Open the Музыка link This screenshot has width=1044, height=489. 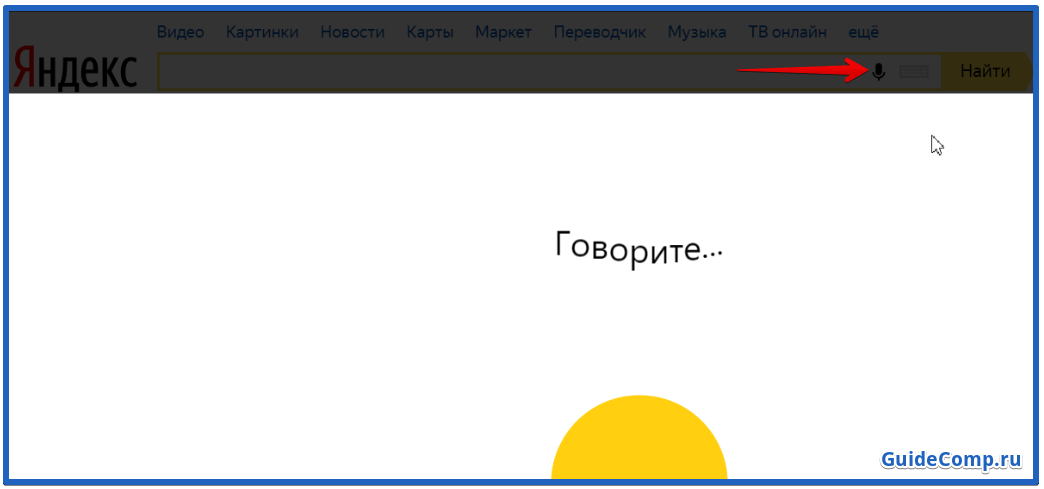(x=697, y=32)
